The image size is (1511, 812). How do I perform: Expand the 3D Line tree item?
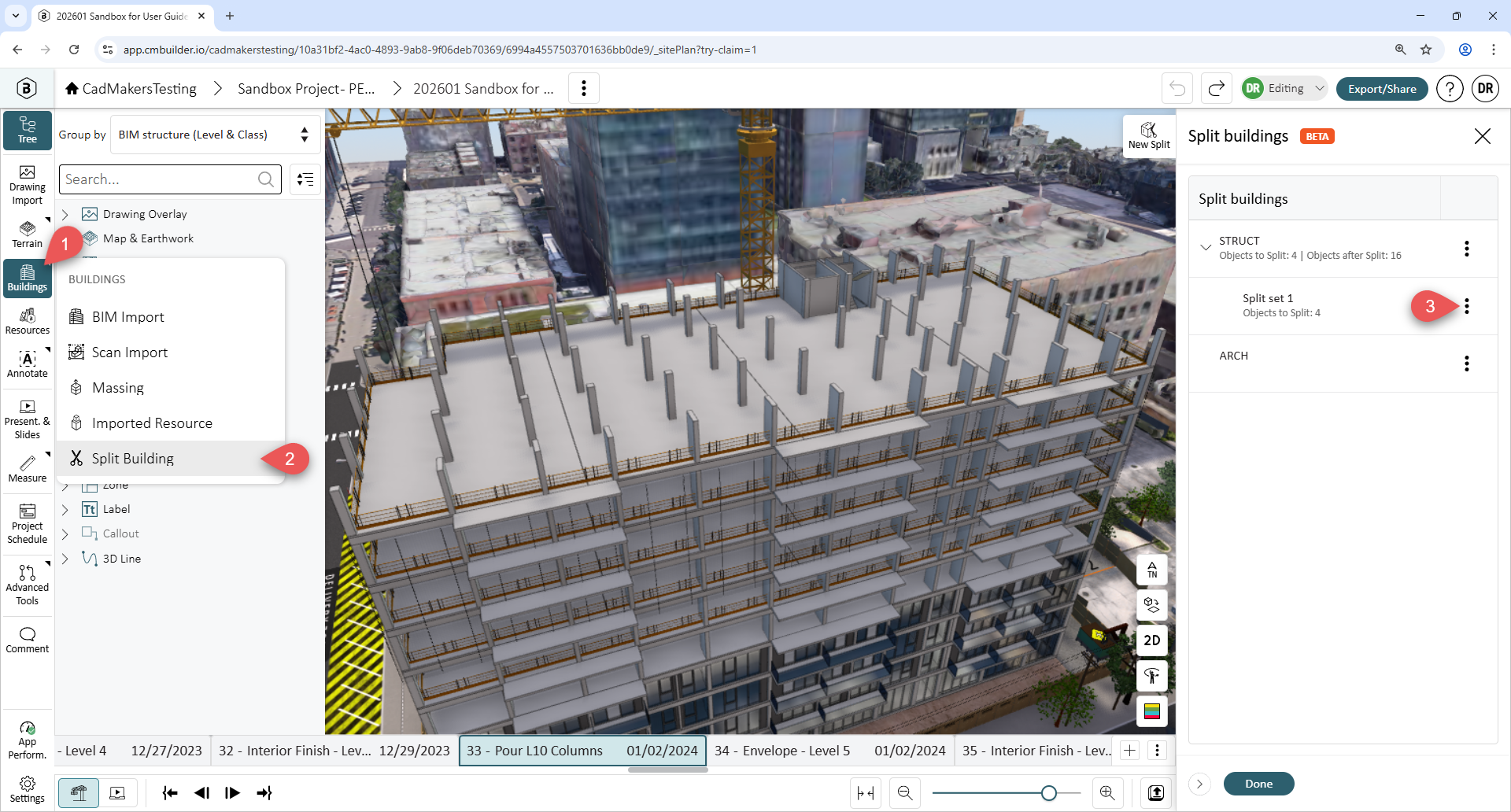click(65, 559)
